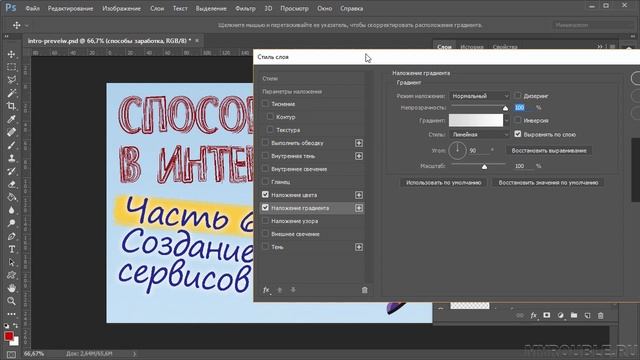This screenshot has height=360, width=640.
Task: Select the Magic Wand tool
Action: (x=11, y=93)
